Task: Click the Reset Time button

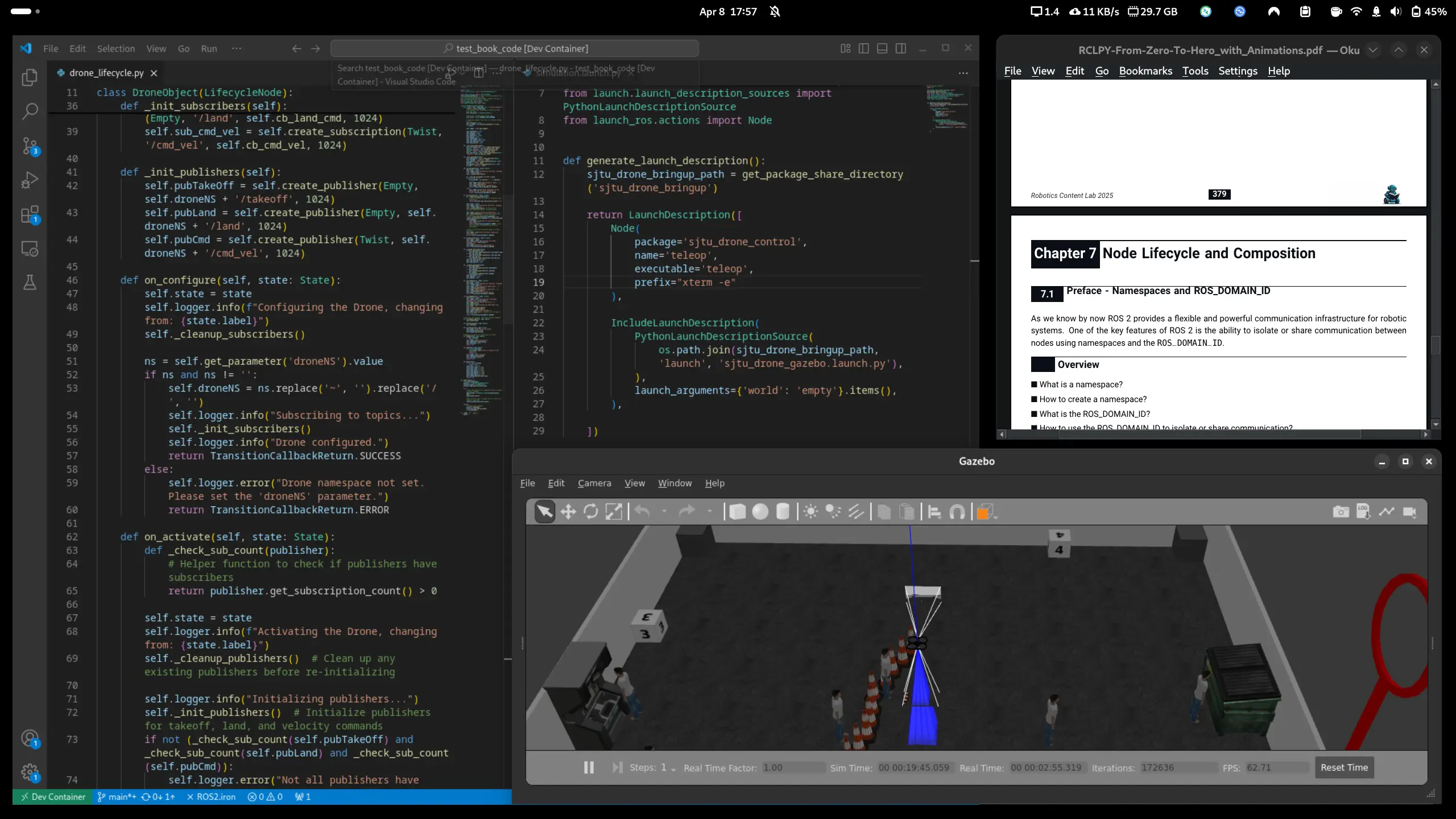Action: pyautogui.click(x=1344, y=767)
